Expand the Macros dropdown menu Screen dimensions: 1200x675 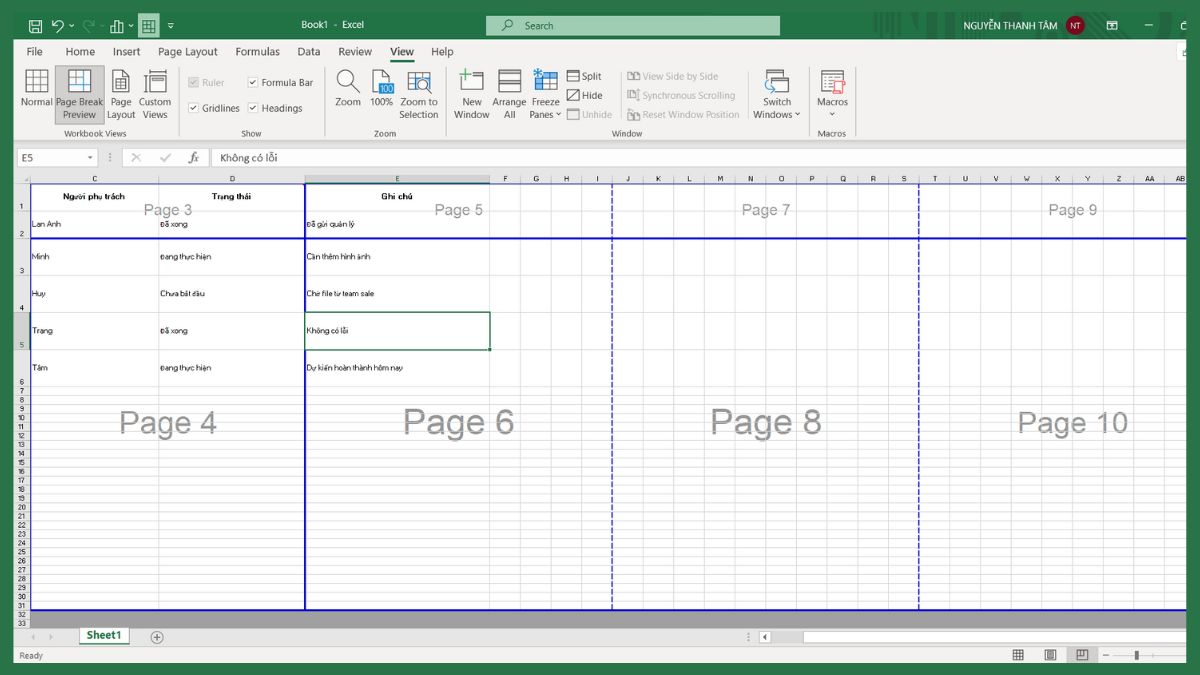[832, 113]
